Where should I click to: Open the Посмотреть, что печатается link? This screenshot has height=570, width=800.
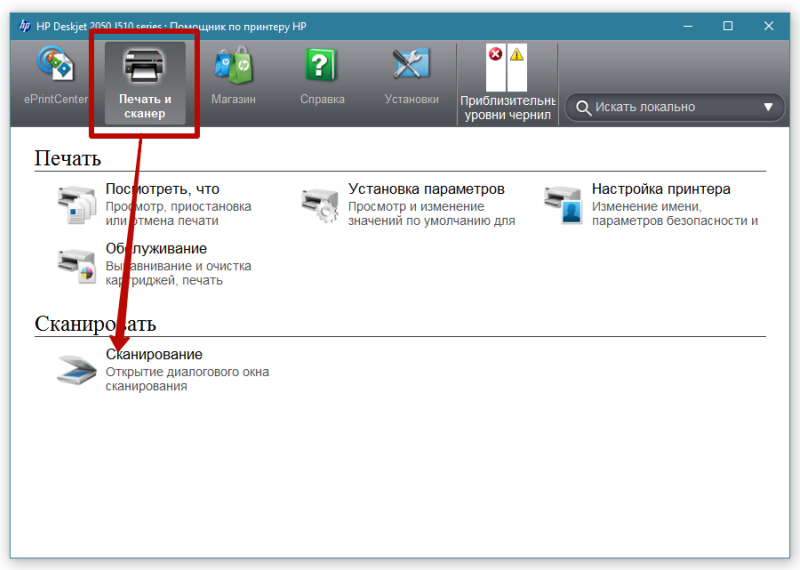[162, 189]
